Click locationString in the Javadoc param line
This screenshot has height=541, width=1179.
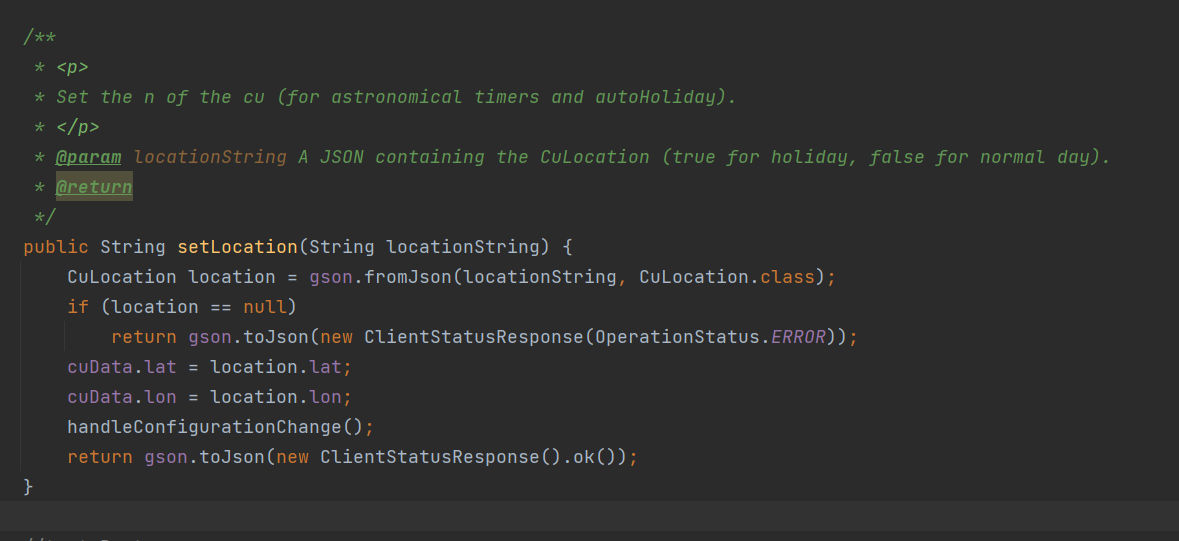pos(210,157)
